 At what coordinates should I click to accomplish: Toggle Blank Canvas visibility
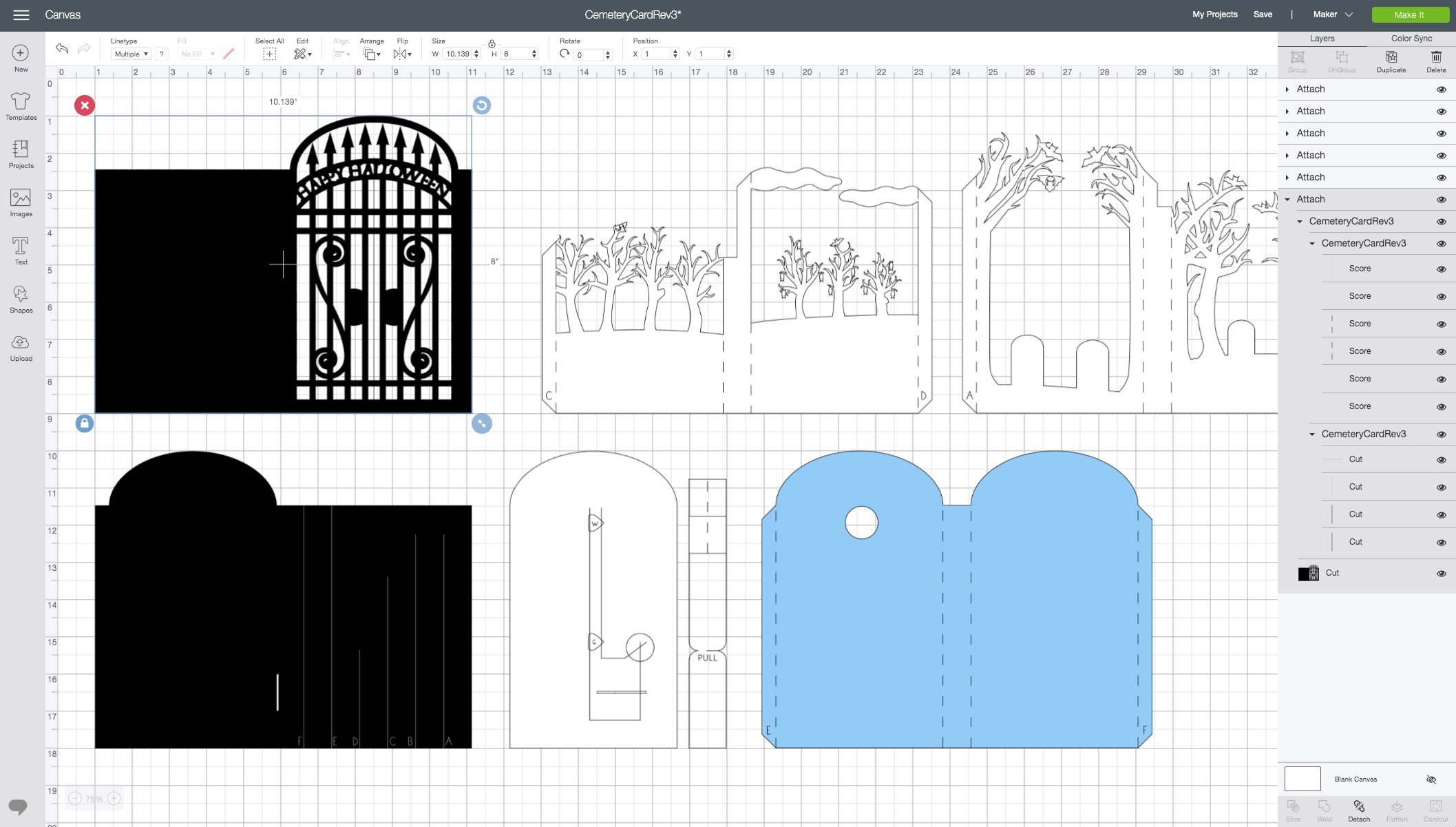1431,779
